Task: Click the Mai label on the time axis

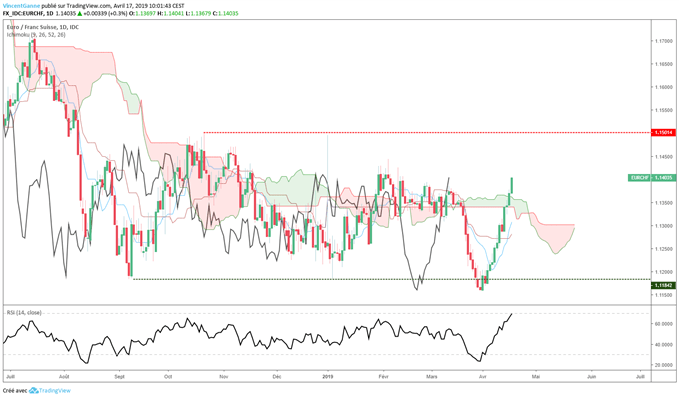Action: (x=536, y=377)
